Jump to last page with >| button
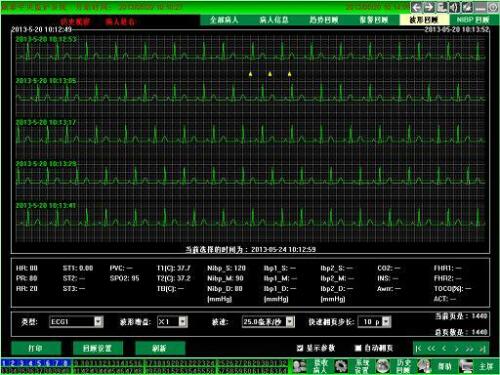 pyautogui.click(x=482, y=349)
